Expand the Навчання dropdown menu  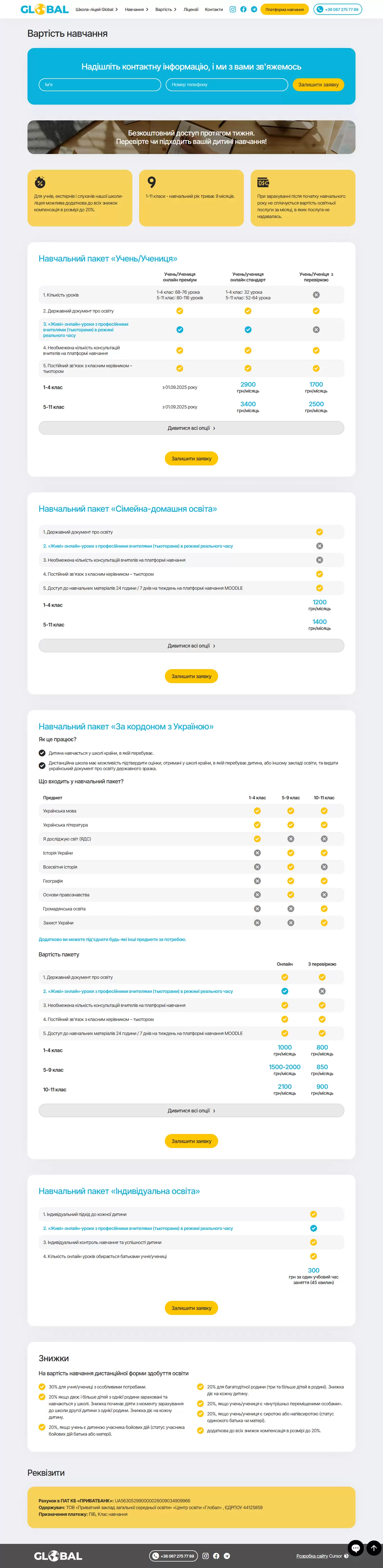136,10
